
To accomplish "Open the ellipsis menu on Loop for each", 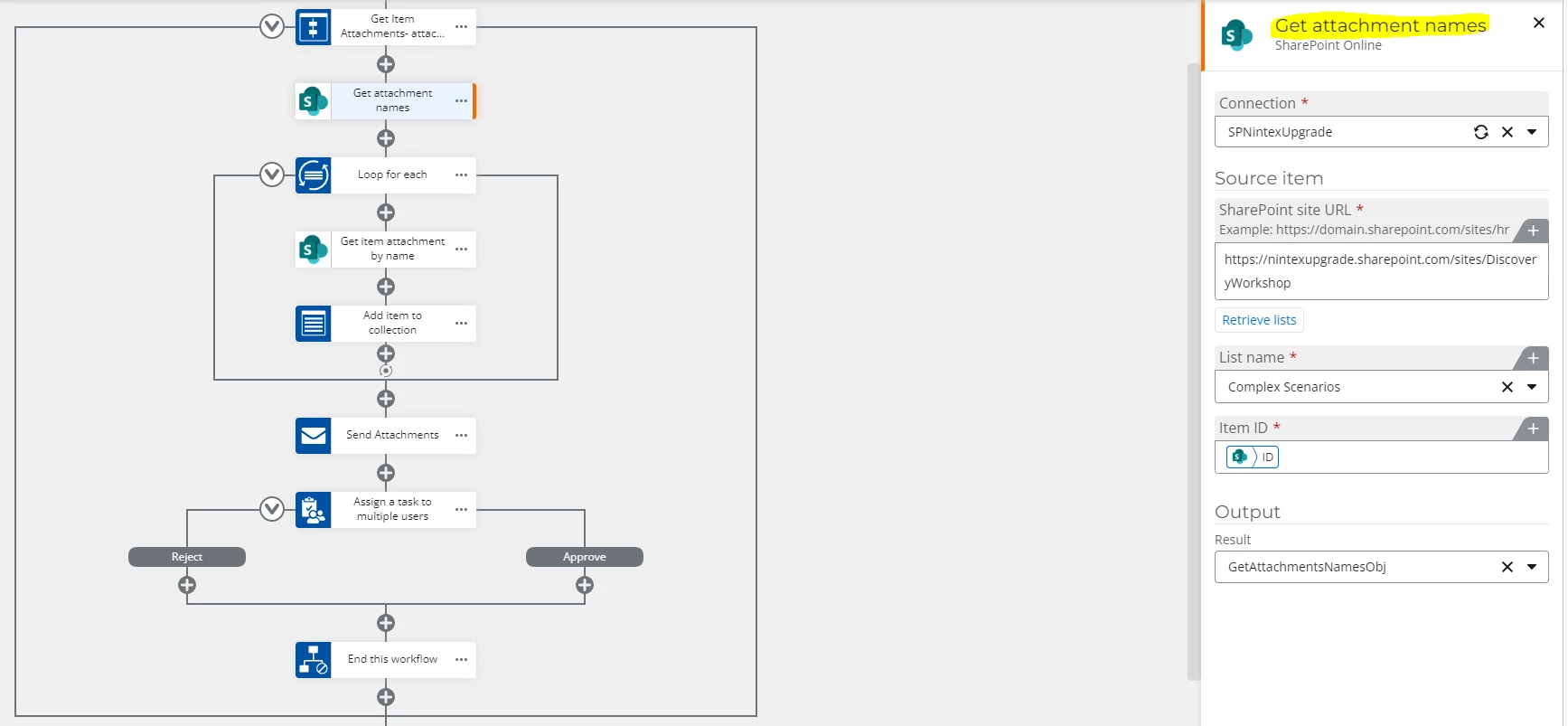I will (460, 174).
